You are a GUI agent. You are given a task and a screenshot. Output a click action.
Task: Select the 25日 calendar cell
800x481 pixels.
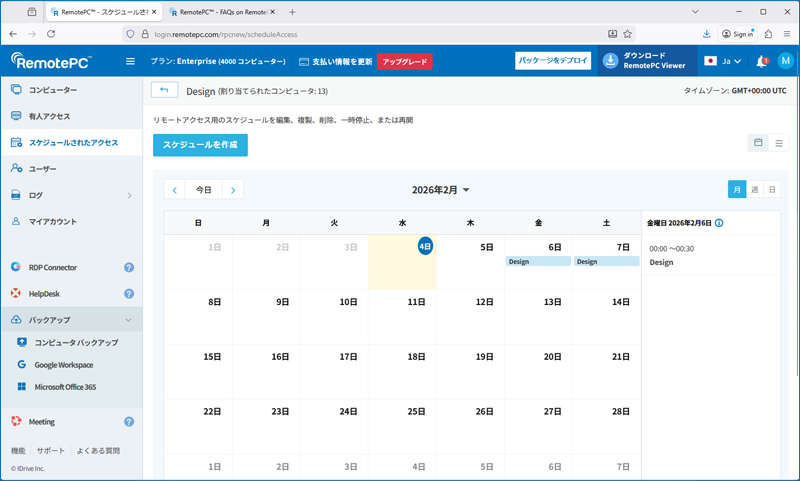402,426
